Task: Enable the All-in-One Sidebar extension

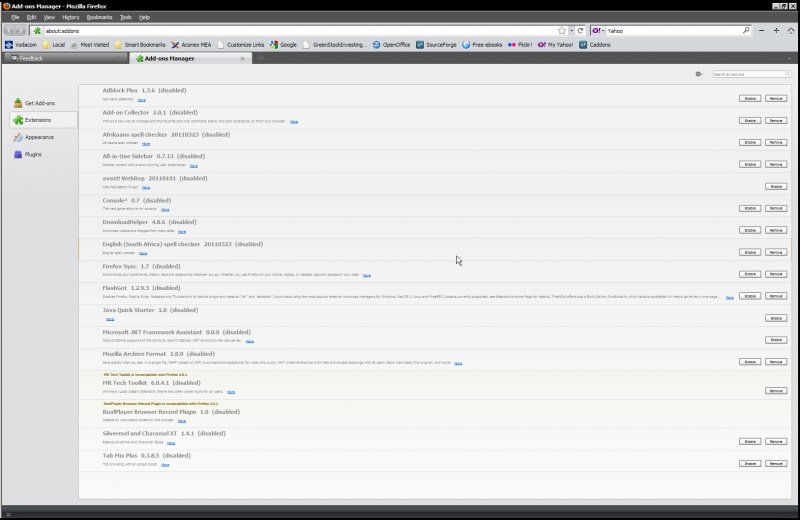Action: point(750,164)
